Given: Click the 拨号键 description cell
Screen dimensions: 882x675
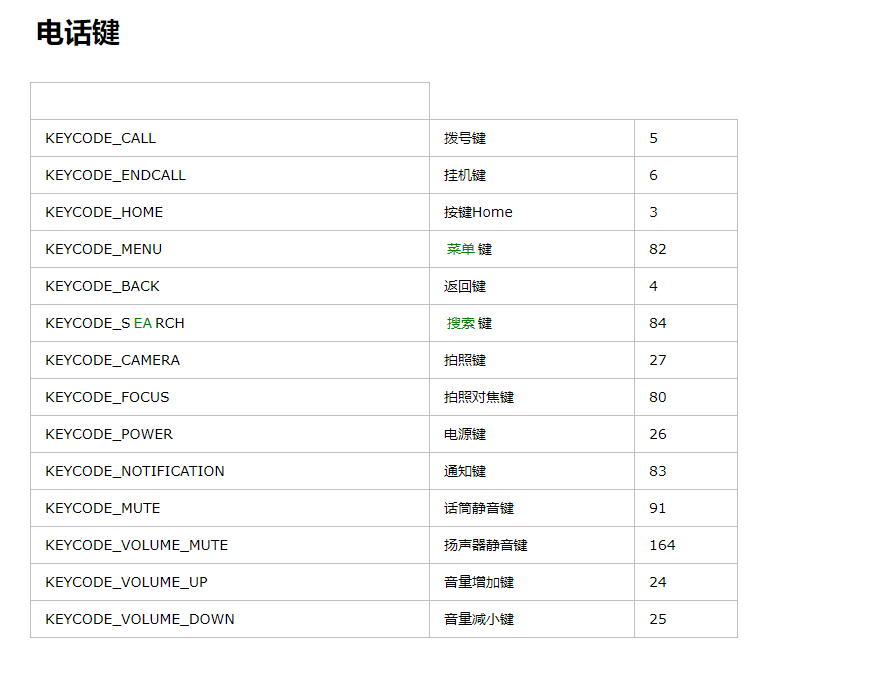Looking at the screenshot, I should click(532, 138).
